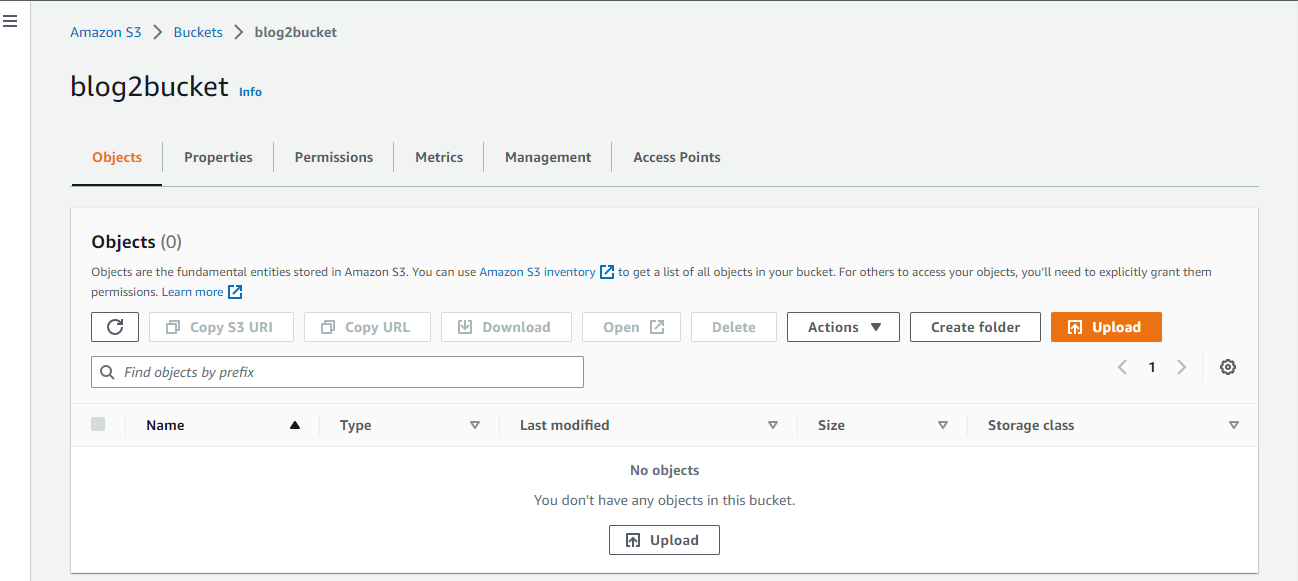Navigate to the Buckets breadcrumb link
1298x581 pixels.
pos(198,32)
